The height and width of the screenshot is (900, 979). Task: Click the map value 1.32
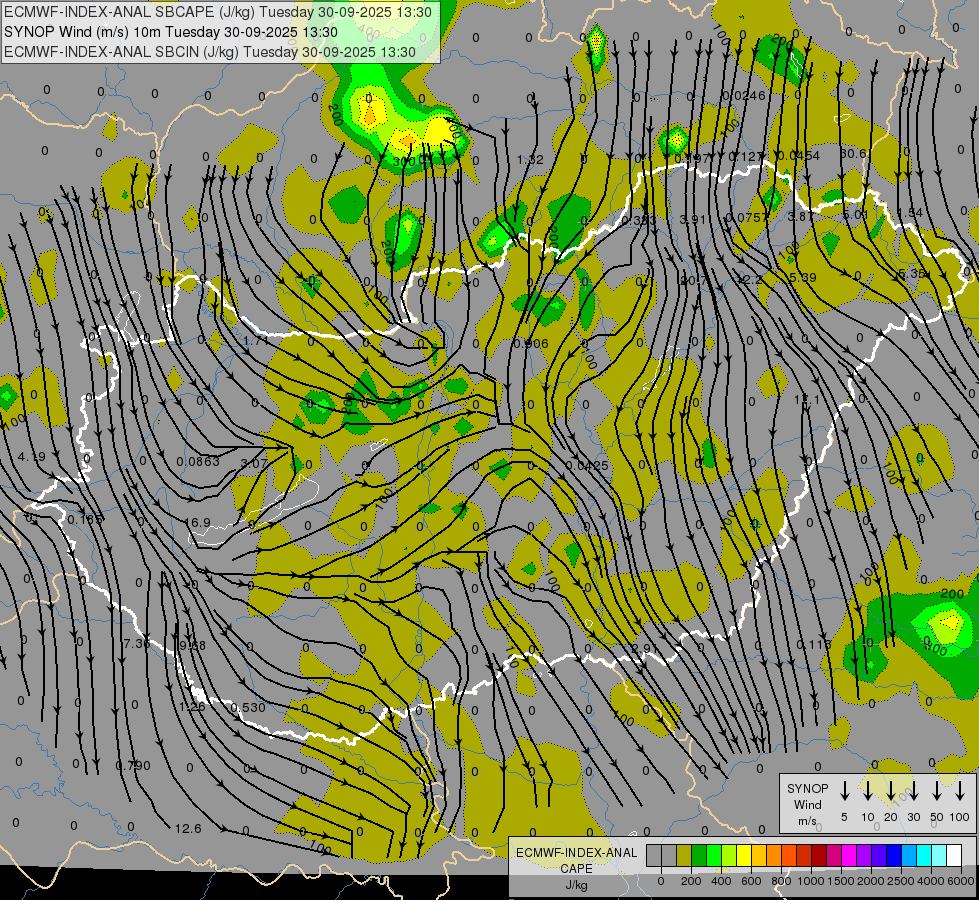[x=530, y=160]
